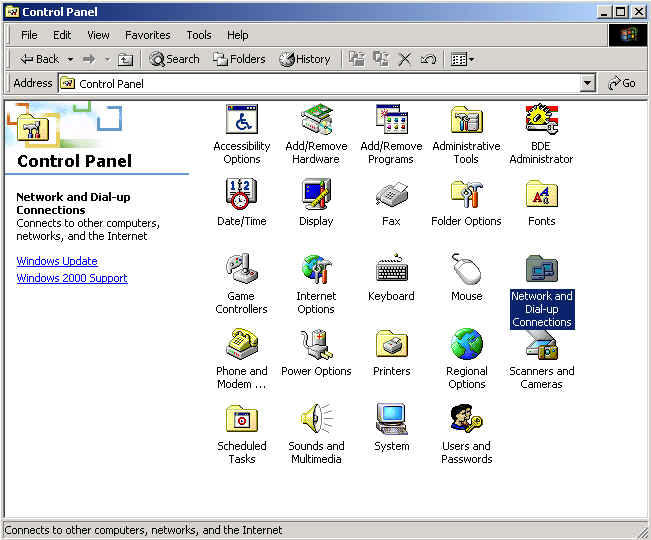The width and height of the screenshot is (651, 540).
Task: Expand the Back history dropdown arrow
Action: coord(70,60)
